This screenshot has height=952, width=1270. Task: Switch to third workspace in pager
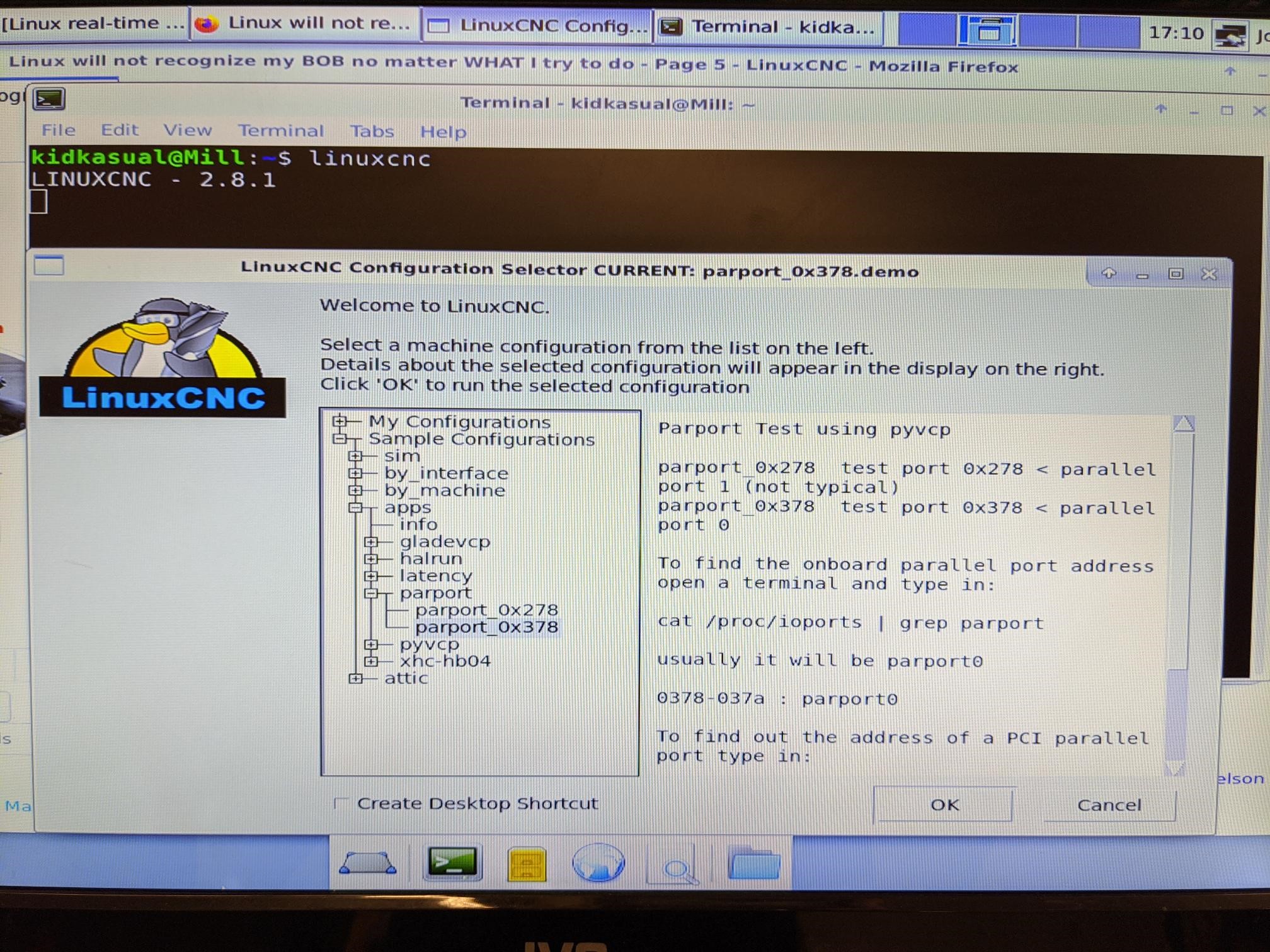1047,31
